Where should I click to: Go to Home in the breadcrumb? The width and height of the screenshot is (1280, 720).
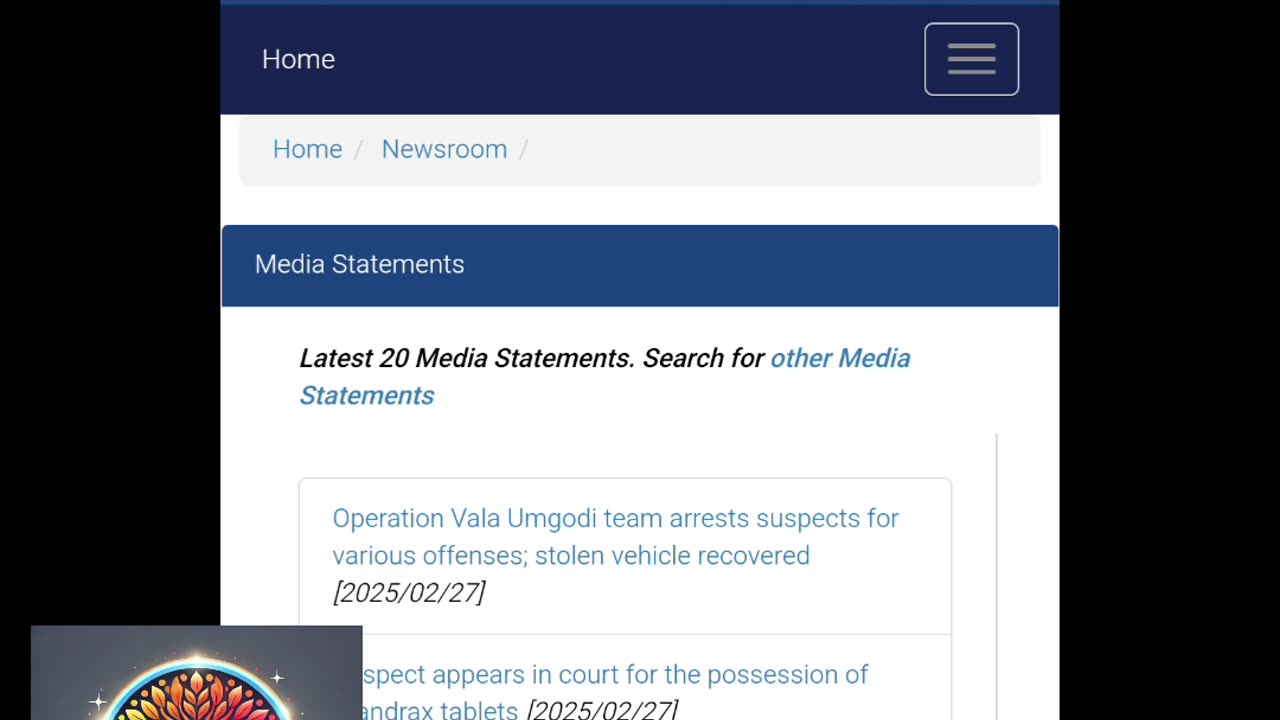(x=307, y=149)
